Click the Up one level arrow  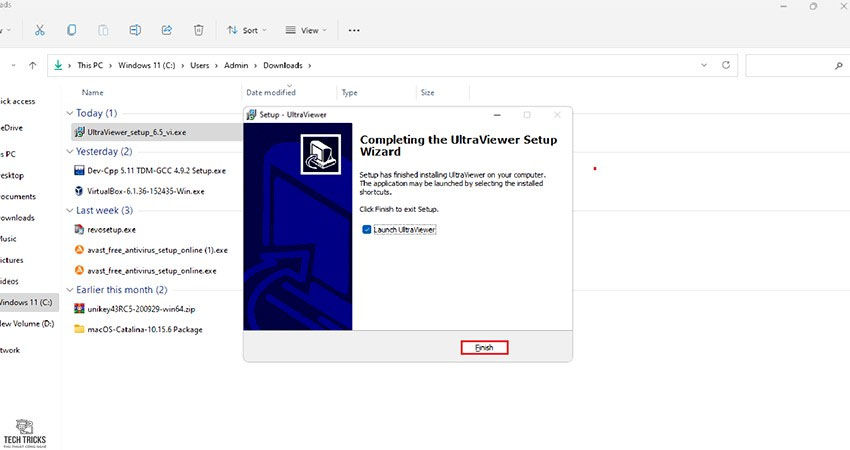tap(33, 66)
